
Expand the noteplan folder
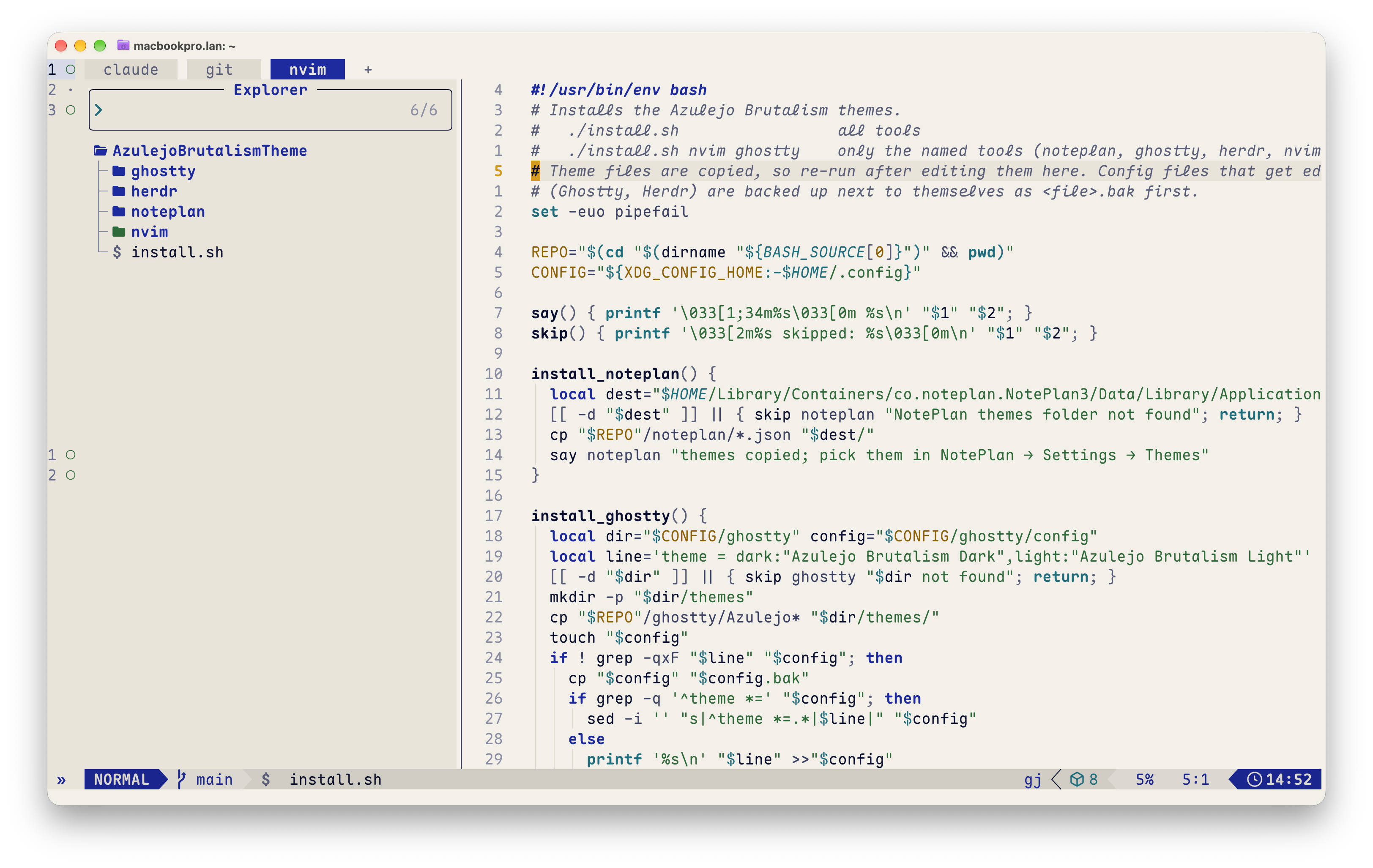point(168,211)
